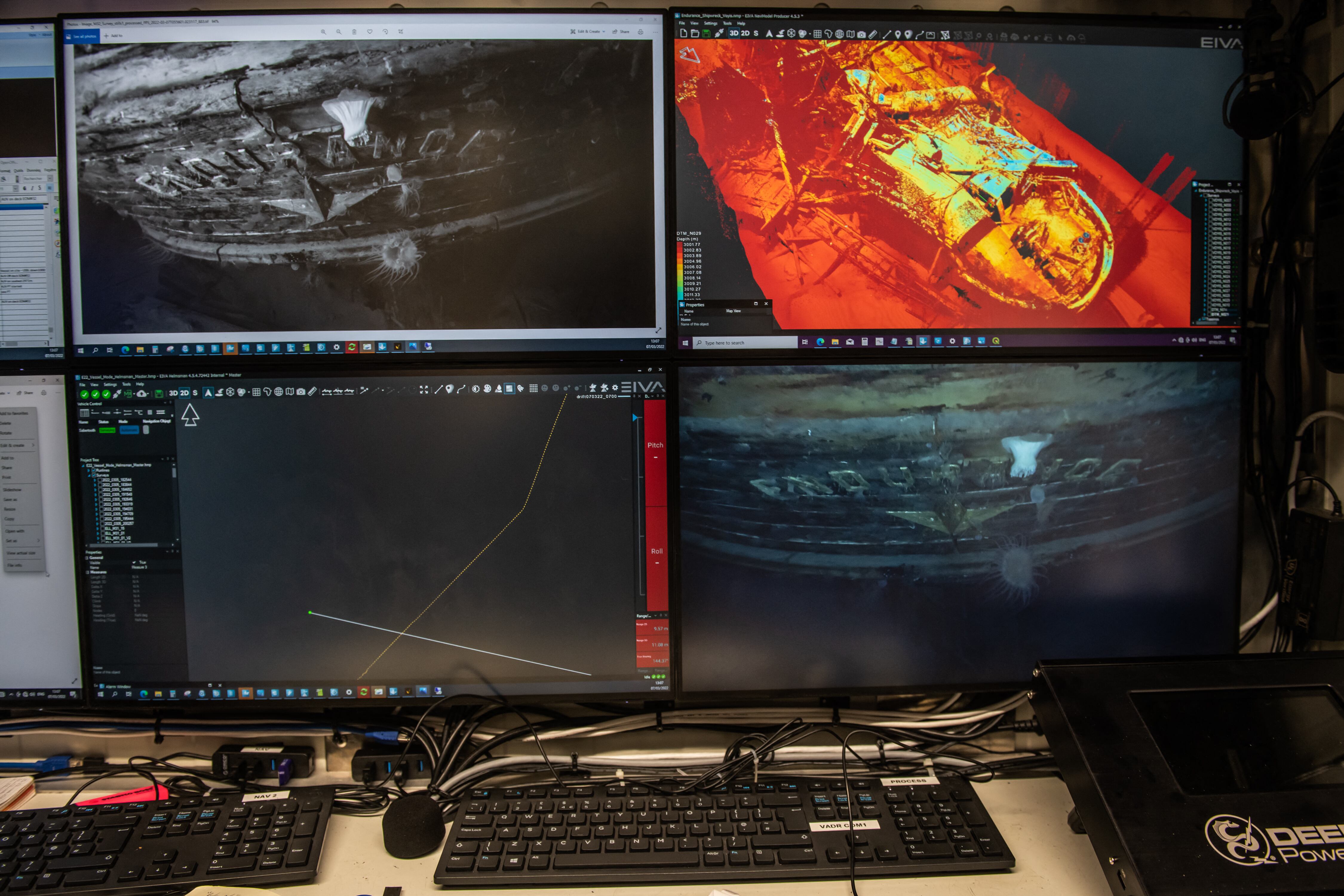Select the ruler measure tool in NaviModel
This screenshot has width=1344, height=896.
click(873, 34)
